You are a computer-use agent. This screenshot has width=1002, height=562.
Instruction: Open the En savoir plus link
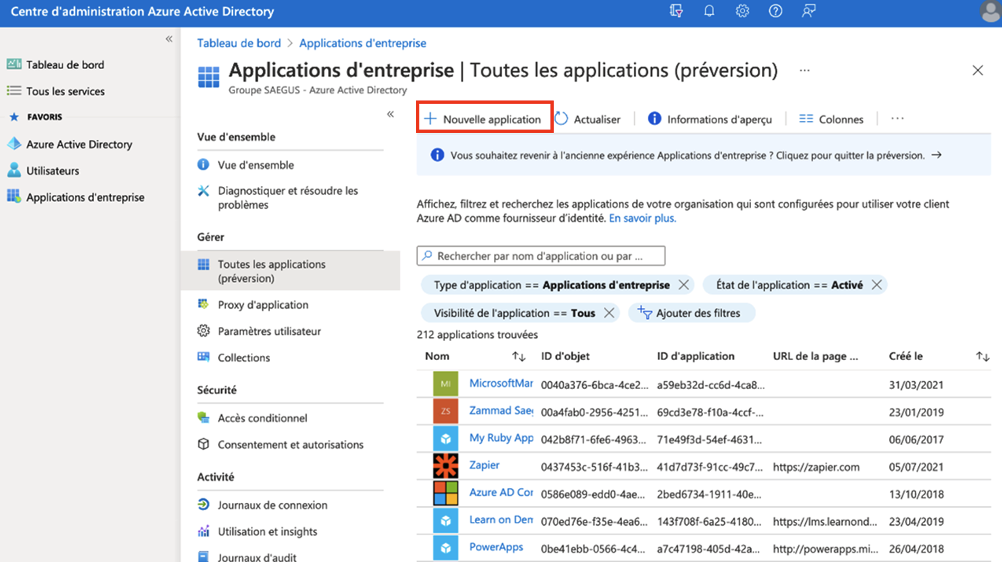[x=642, y=218]
